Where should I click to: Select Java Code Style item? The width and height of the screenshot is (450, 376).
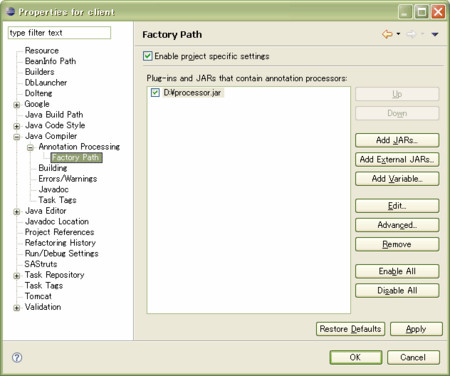55,125
